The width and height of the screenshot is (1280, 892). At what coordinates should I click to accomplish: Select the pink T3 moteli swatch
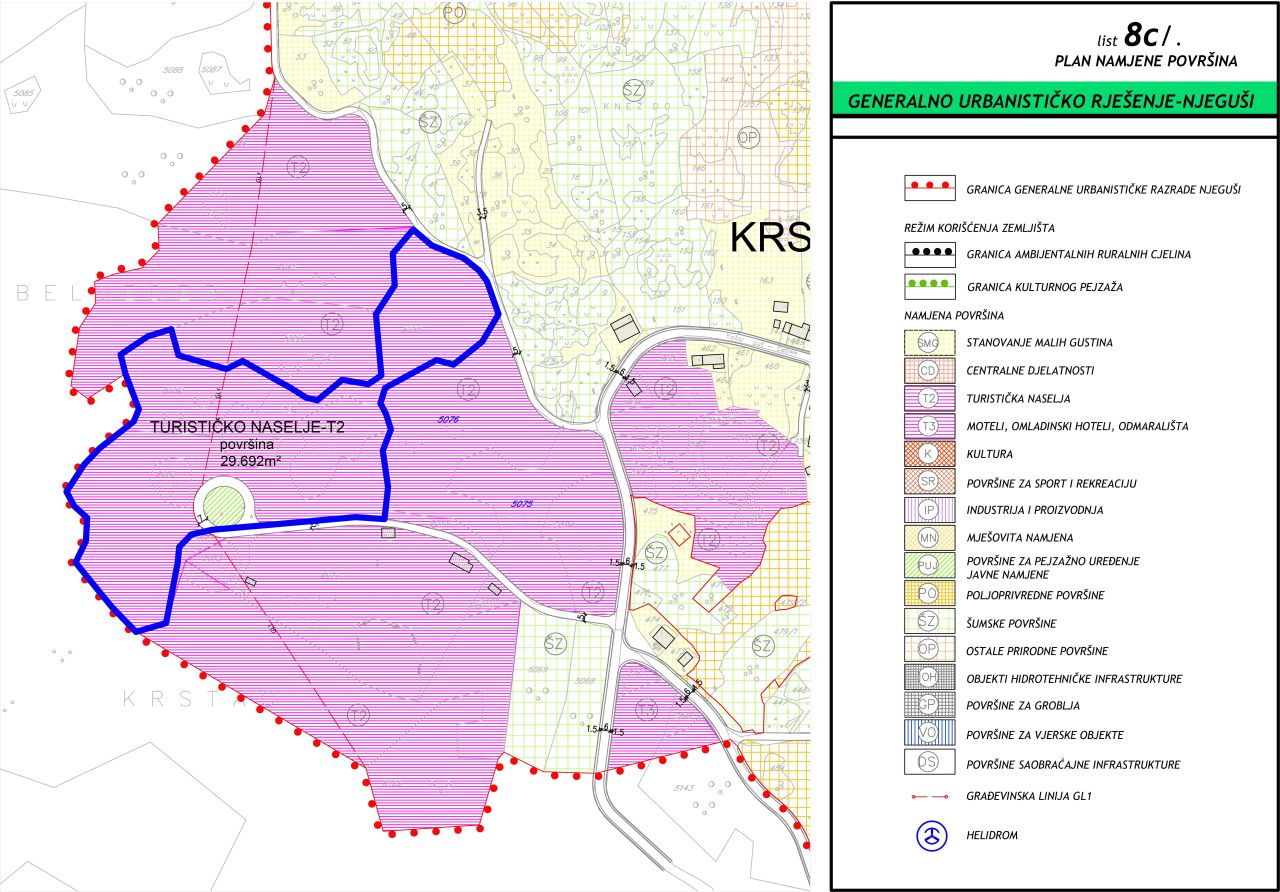[x=928, y=424]
